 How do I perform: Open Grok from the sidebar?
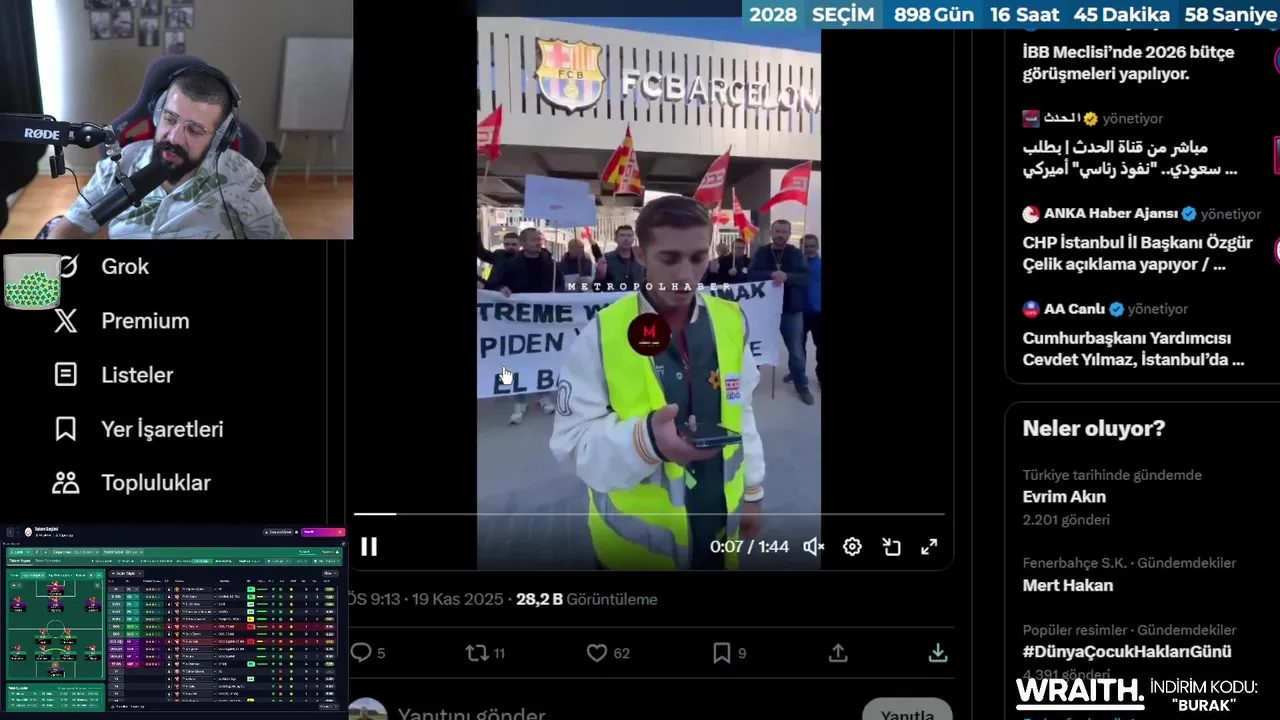click(125, 266)
